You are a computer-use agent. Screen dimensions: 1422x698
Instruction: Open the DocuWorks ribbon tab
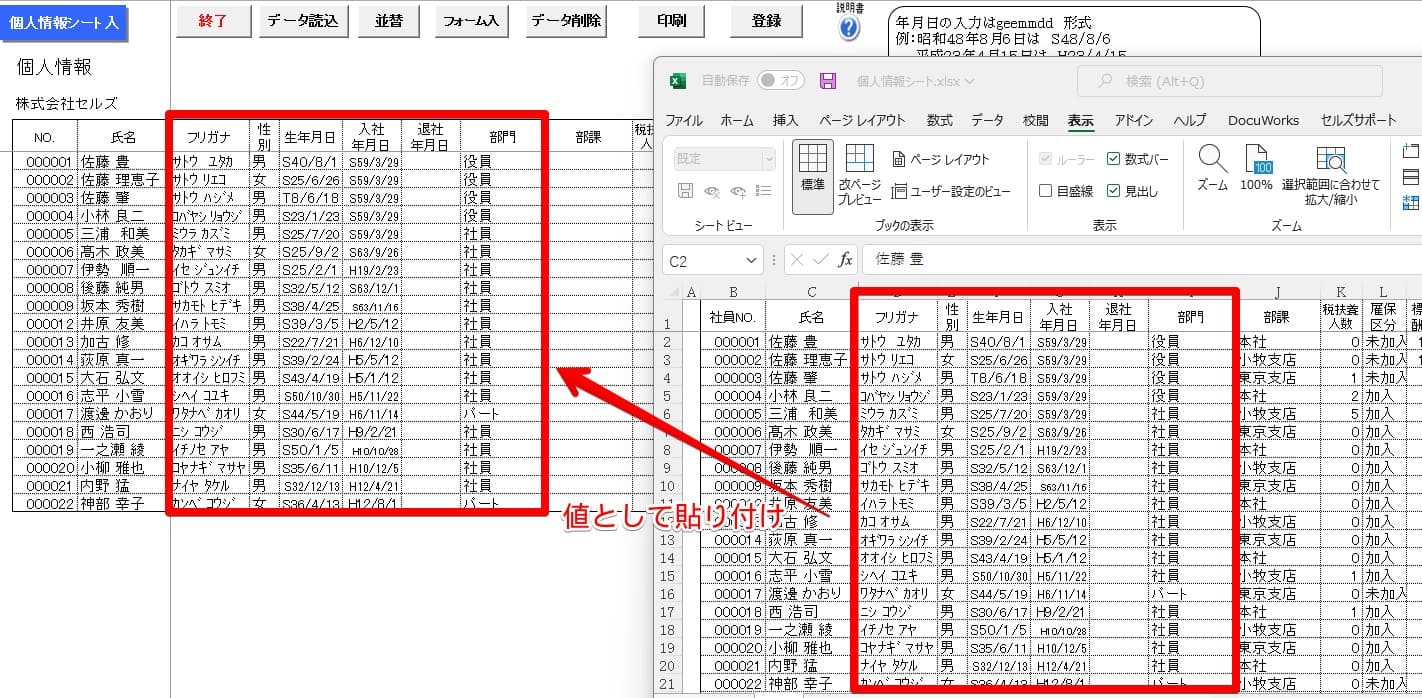1264,120
